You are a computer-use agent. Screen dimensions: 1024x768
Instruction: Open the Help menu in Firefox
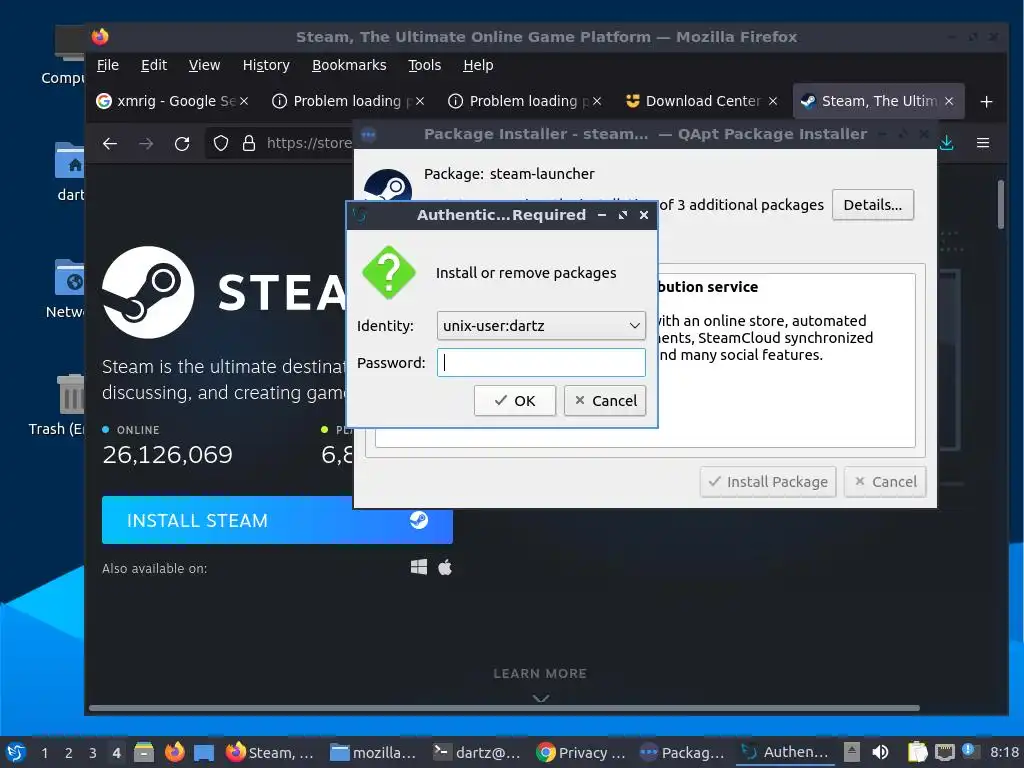pos(478,65)
